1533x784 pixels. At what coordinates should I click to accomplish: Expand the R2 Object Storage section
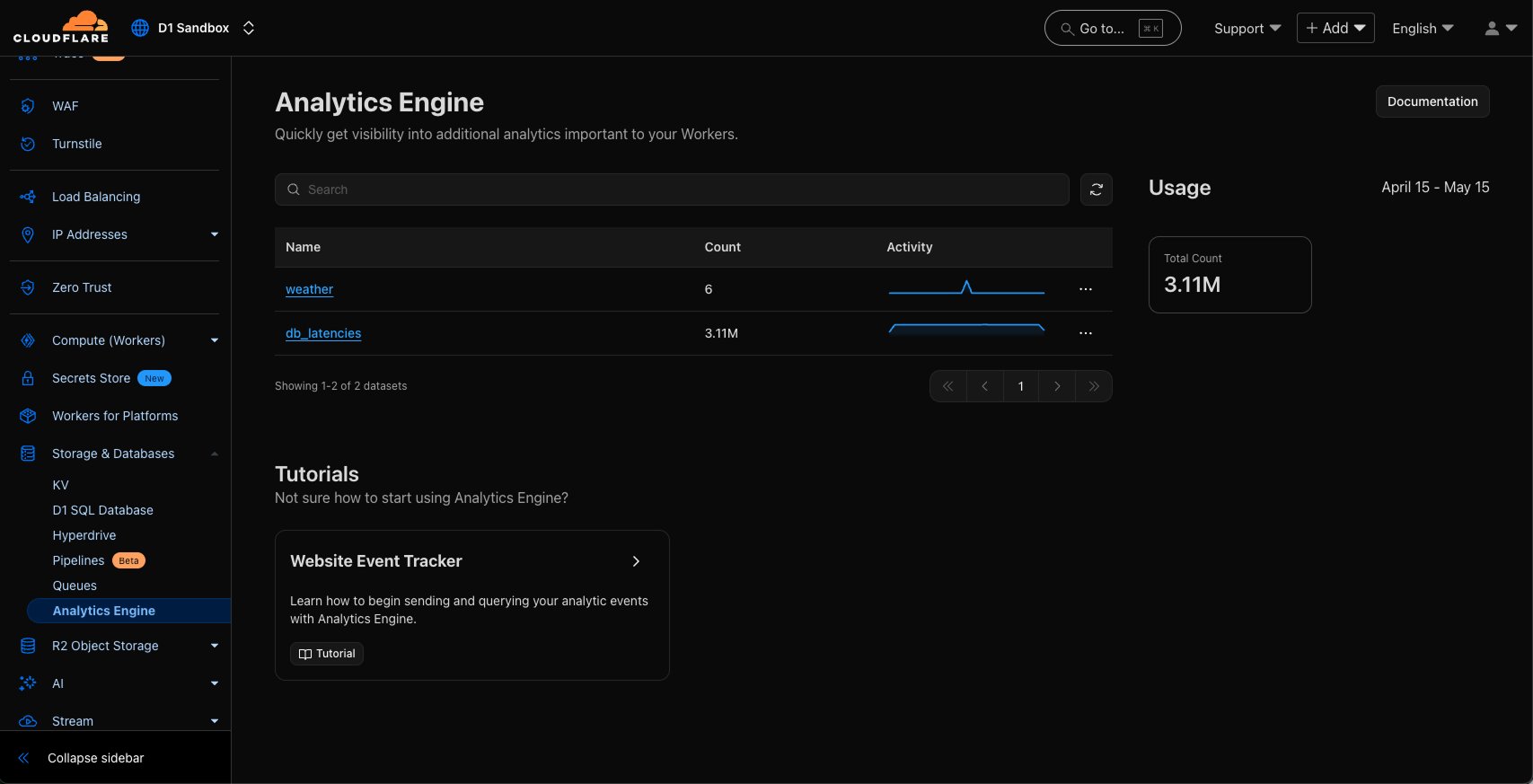click(215, 646)
